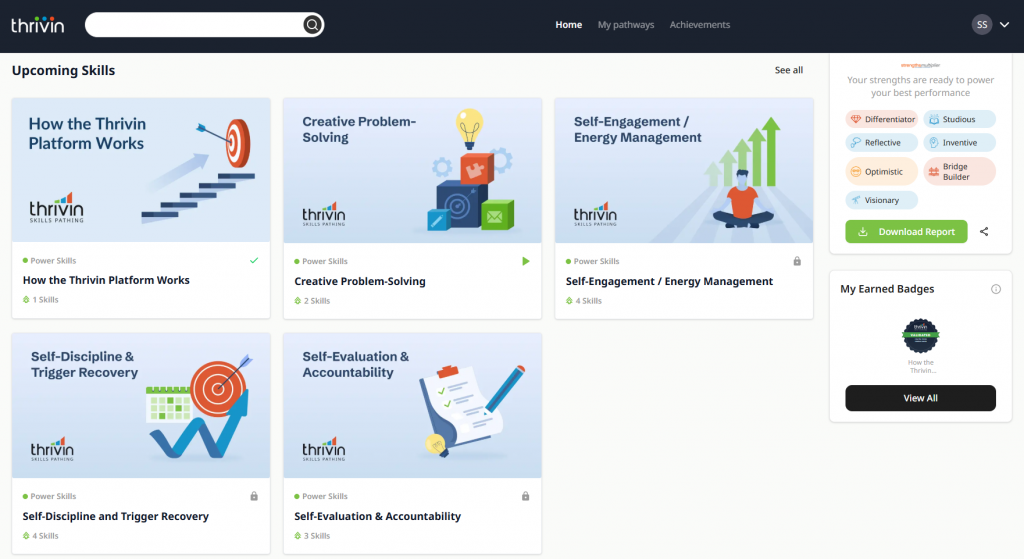Click the Thrivin logo in header
The width and height of the screenshot is (1024, 559).
coord(37,25)
